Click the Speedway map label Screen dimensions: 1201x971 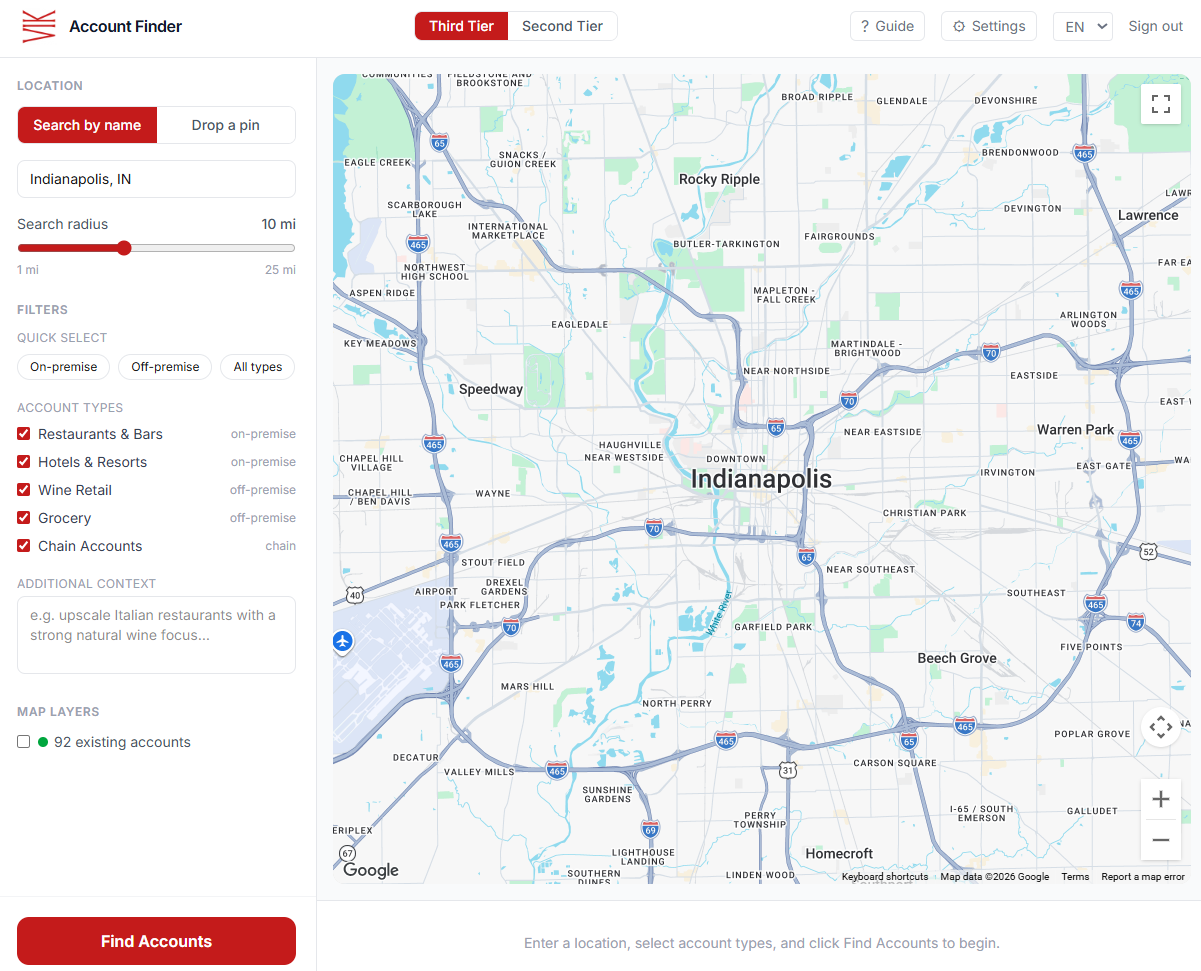(491, 389)
